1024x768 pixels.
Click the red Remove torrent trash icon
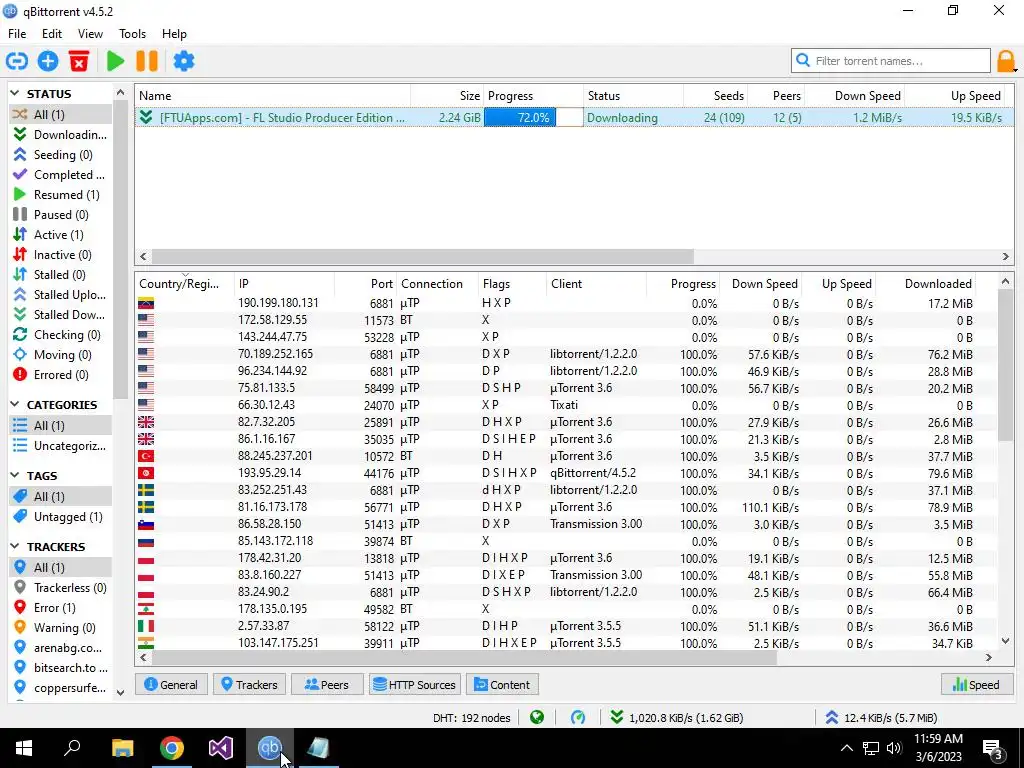pyautogui.click(x=79, y=61)
